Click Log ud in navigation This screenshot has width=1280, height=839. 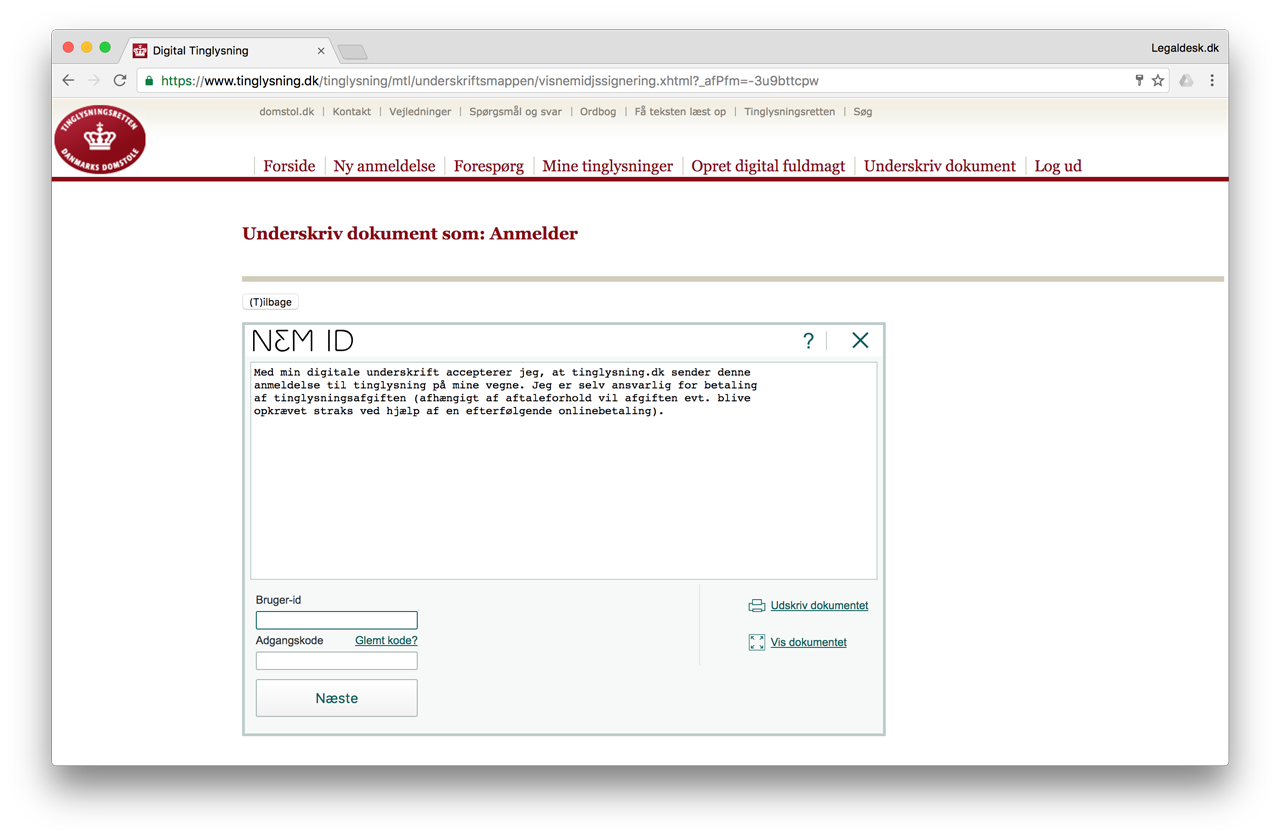1058,166
